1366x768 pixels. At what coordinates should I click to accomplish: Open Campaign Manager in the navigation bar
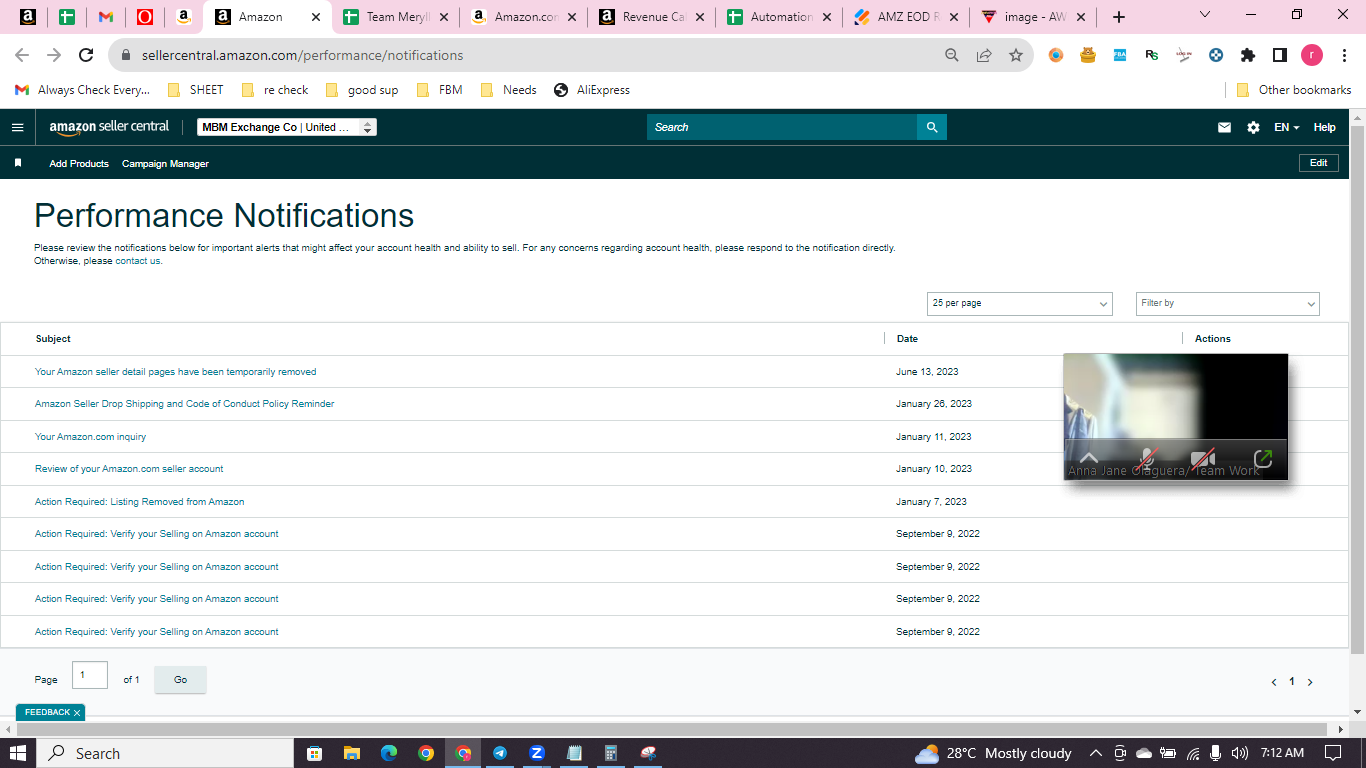165,163
